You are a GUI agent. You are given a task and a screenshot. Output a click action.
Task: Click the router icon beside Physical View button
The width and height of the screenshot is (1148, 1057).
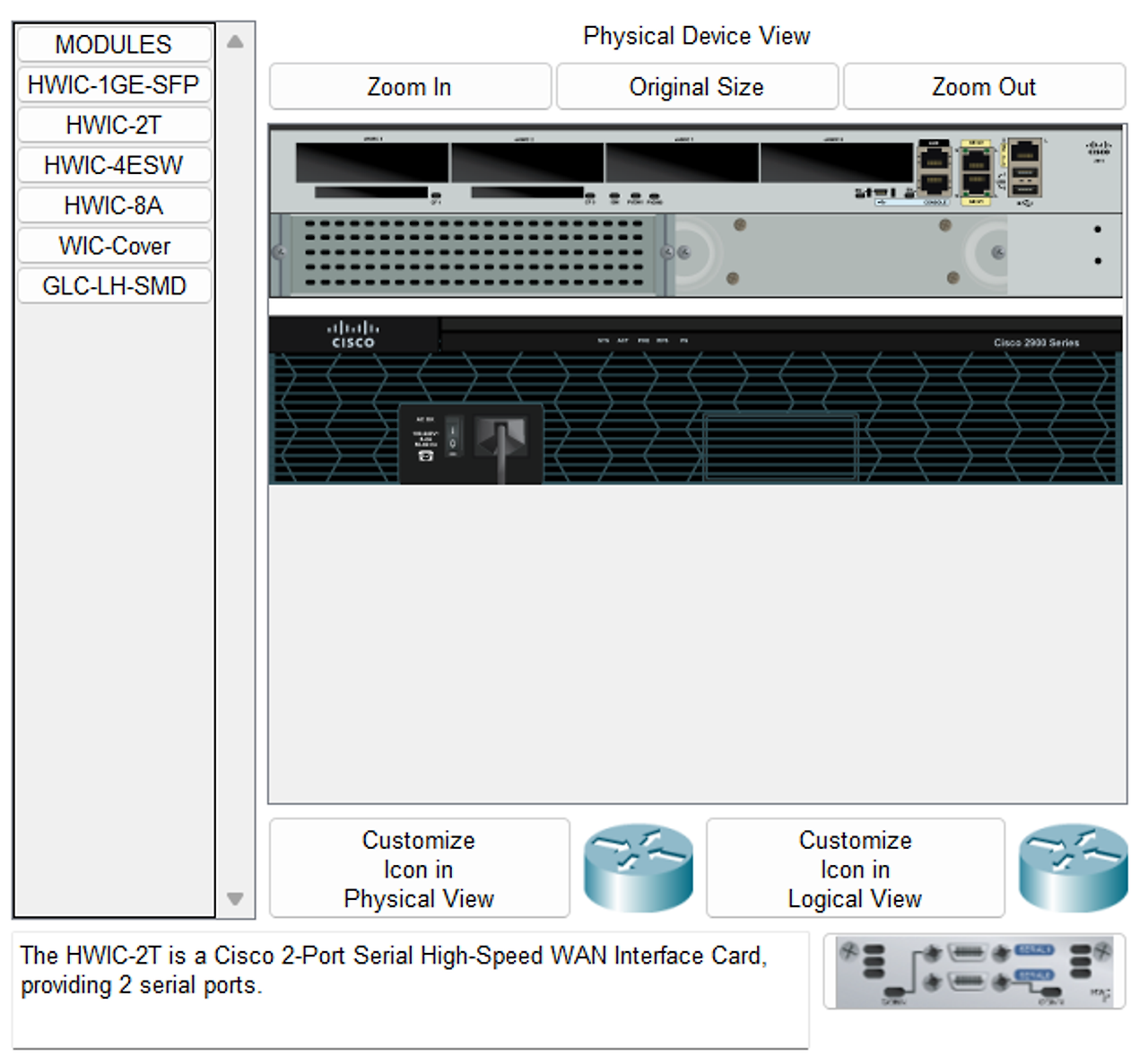[x=639, y=868]
